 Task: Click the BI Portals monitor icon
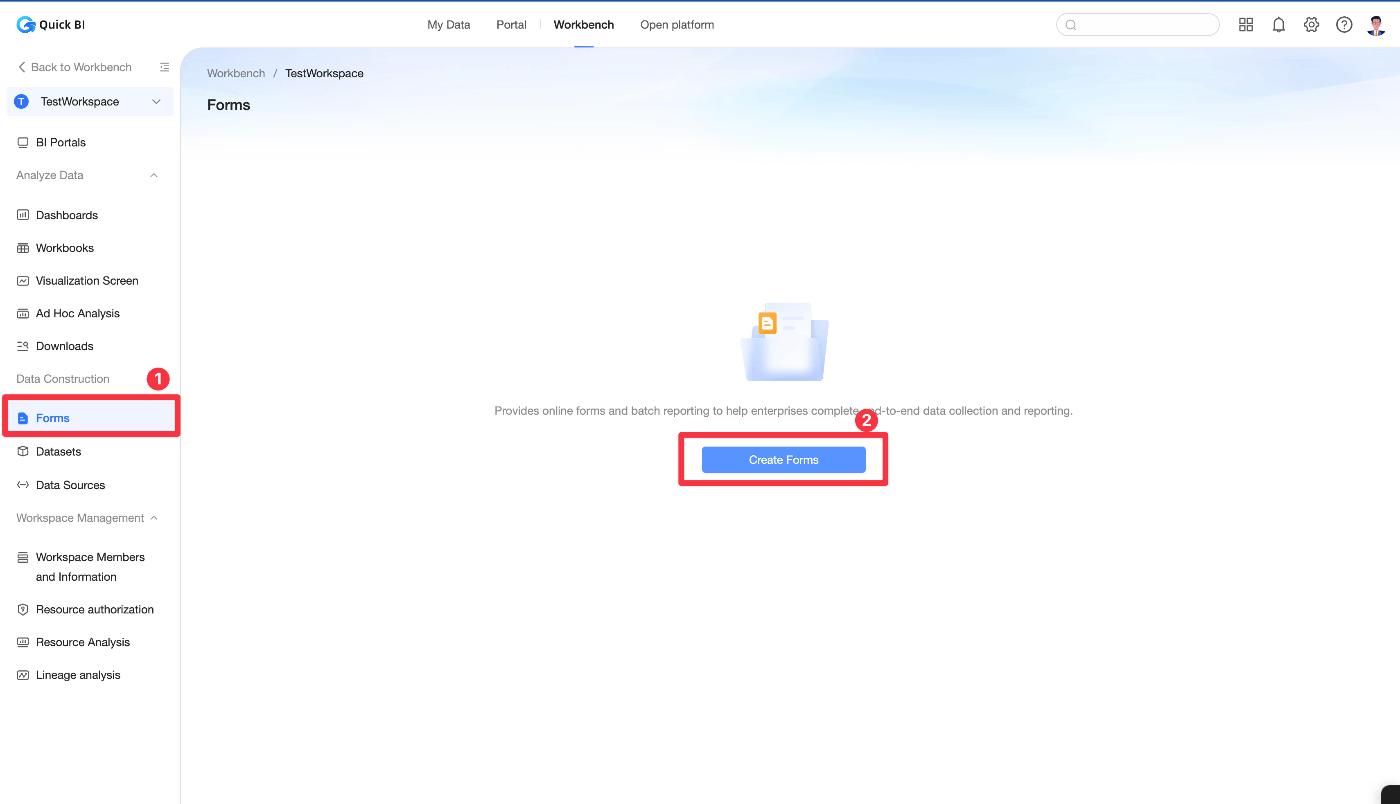pyautogui.click(x=23, y=143)
